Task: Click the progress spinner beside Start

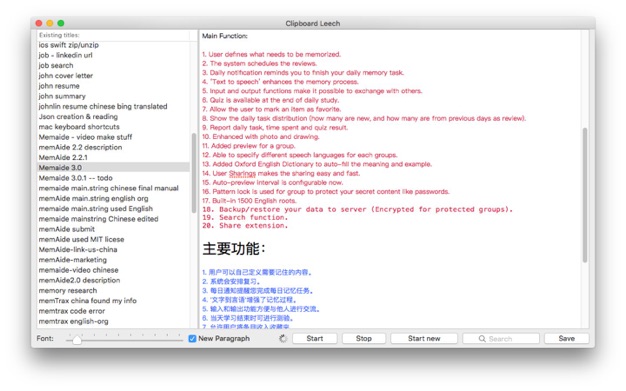Action: click(x=283, y=339)
